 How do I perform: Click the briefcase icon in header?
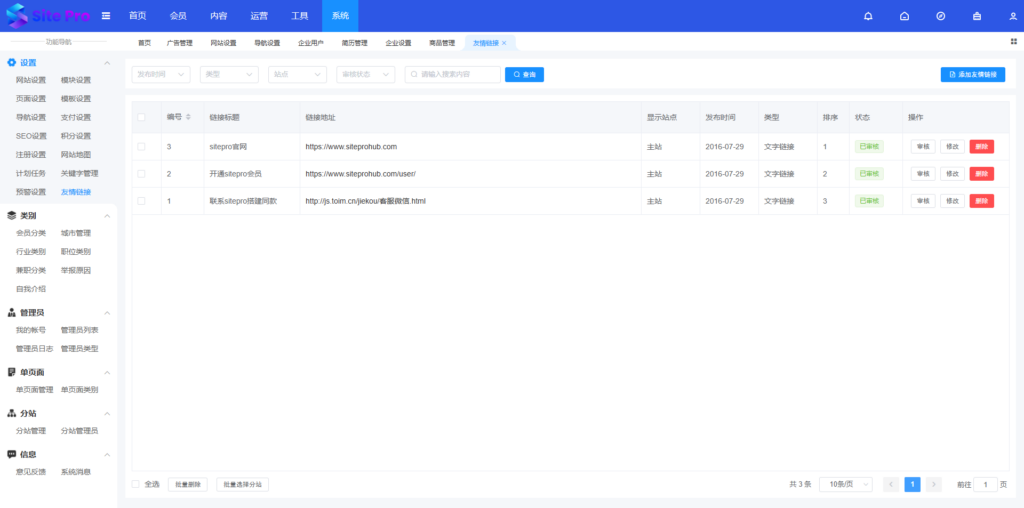pos(977,16)
